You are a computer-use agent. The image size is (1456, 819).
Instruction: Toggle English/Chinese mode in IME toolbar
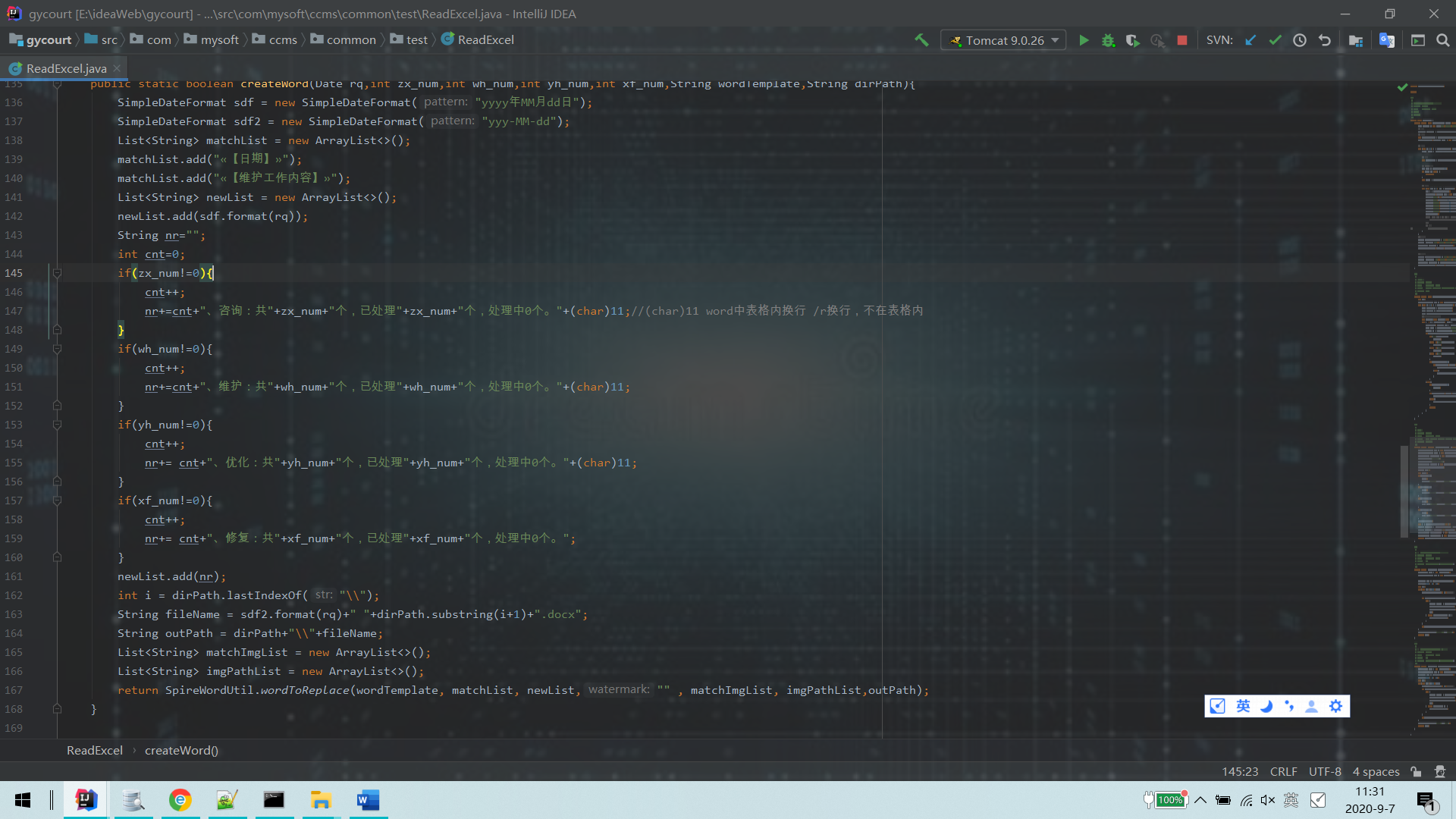(x=1243, y=706)
